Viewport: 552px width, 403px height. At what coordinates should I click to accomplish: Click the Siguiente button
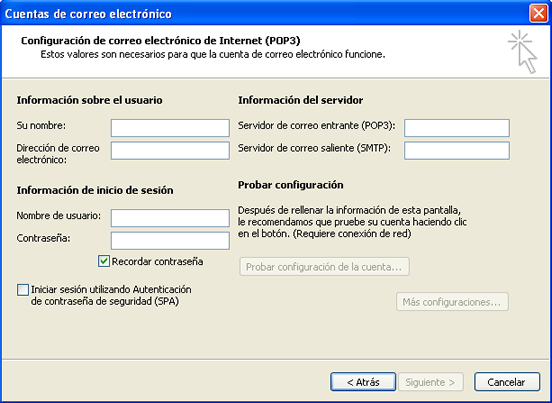point(431,382)
